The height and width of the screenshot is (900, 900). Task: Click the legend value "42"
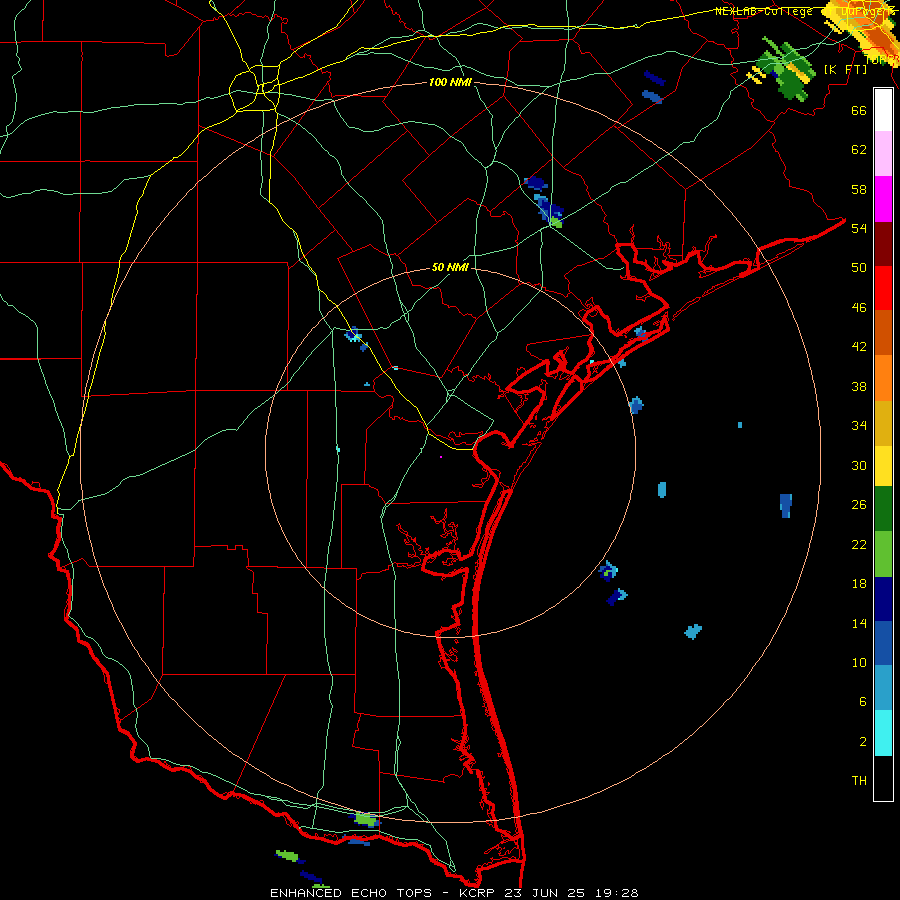point(859,346)
